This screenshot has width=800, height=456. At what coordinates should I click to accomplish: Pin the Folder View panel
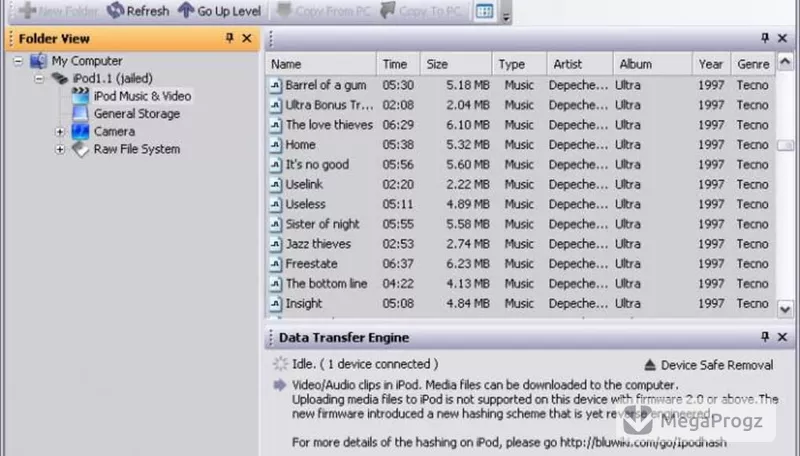230,38
